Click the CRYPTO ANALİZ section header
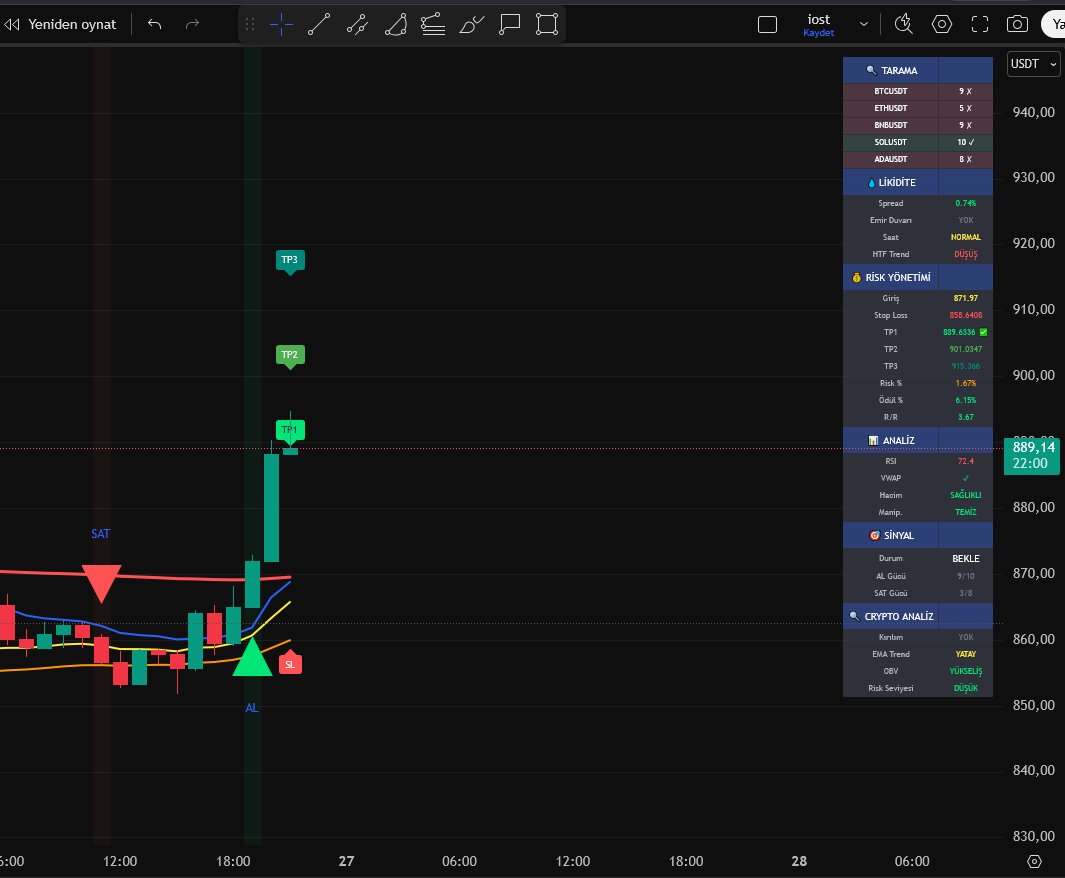This screenshot has width=1065, height=878. click(918, 616)
